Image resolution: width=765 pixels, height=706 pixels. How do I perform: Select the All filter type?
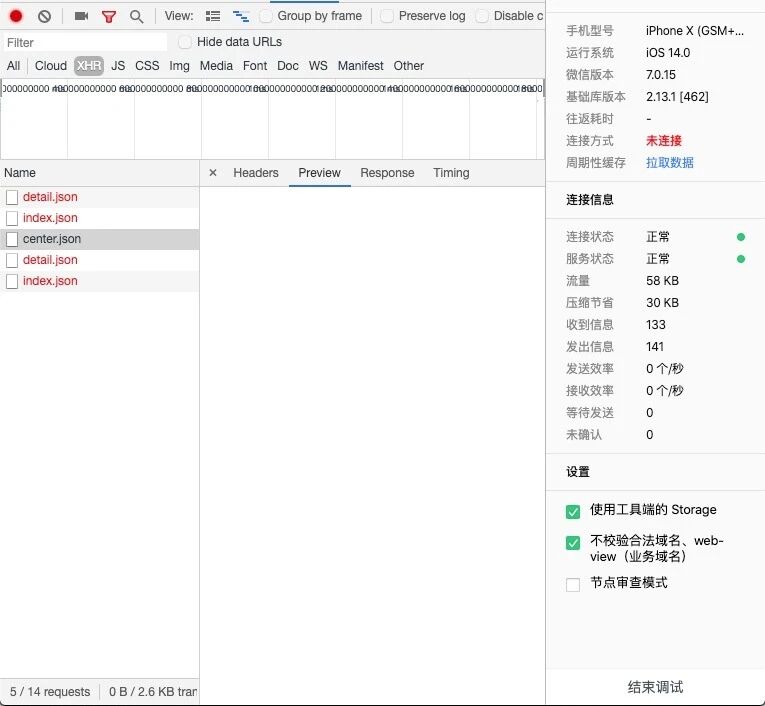pyautogui.click(x=14, y=66)
